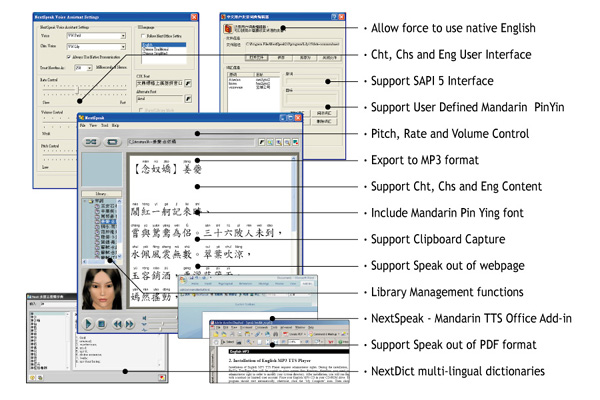Screen dimensions: 600x400
Task: Click the repeat loop button in NextSpeak
Action: 112,142
